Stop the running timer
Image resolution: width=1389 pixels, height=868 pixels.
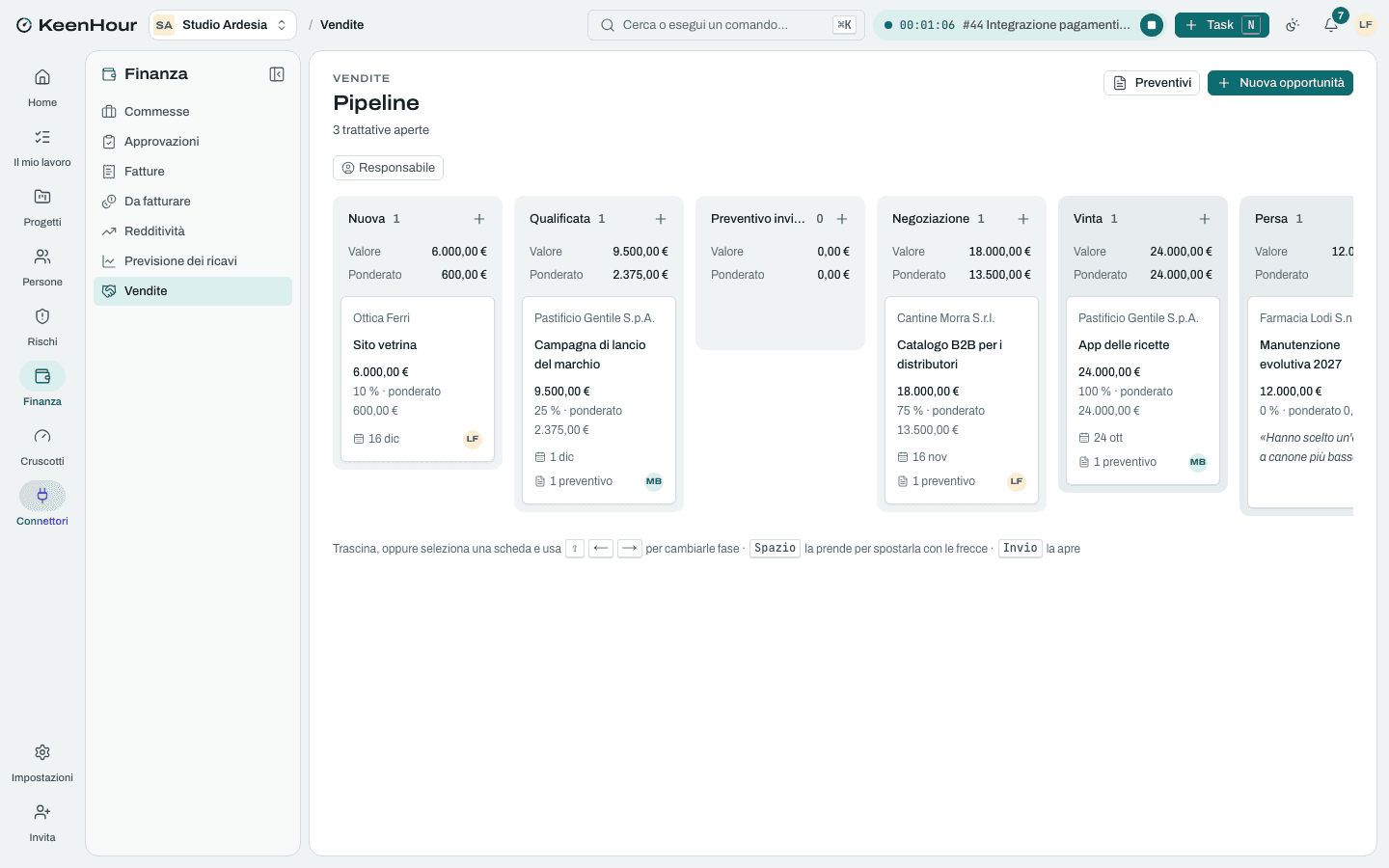1152,25
